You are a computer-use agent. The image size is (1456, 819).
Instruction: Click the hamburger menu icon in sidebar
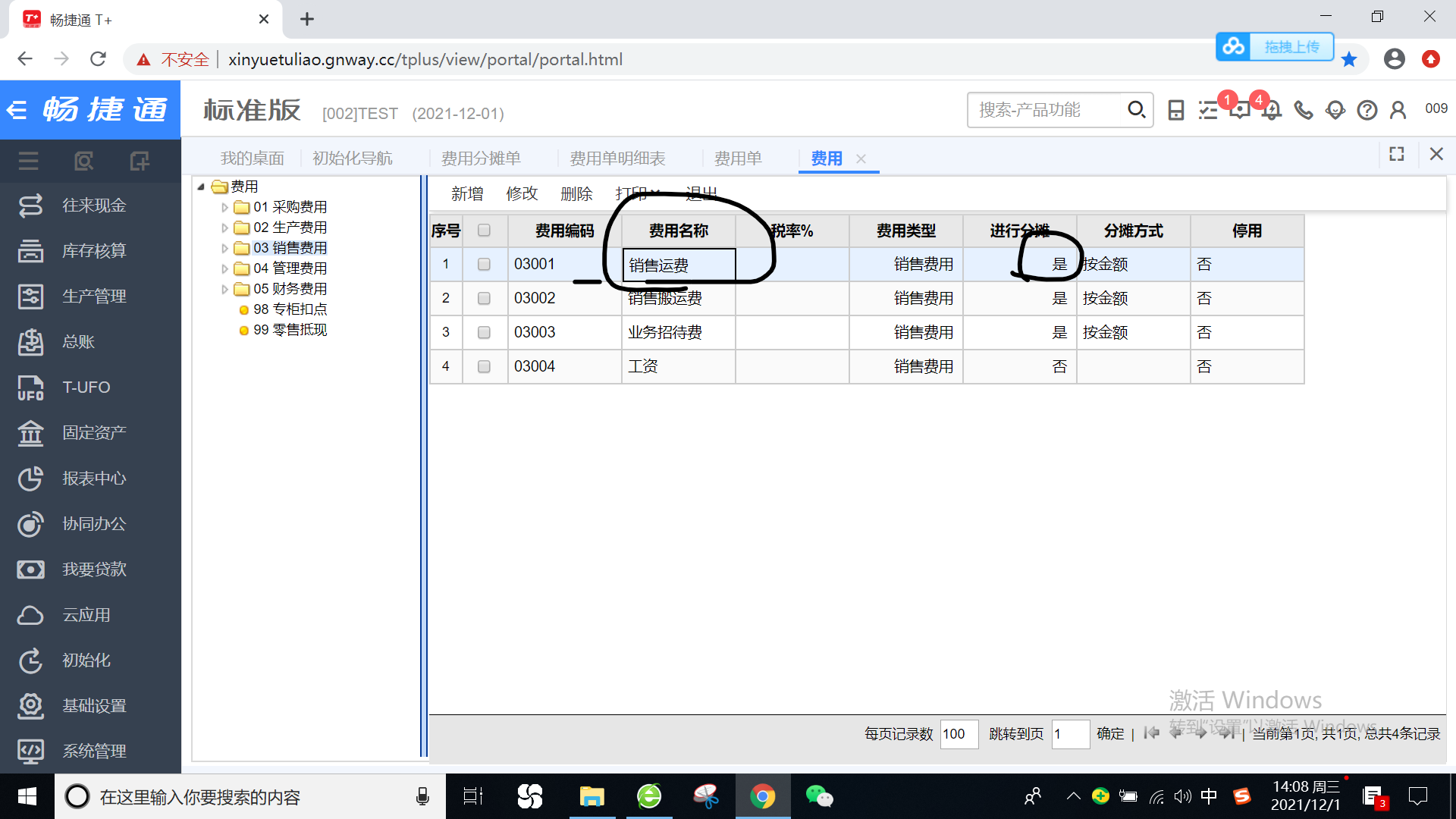[x=29, y=161]
